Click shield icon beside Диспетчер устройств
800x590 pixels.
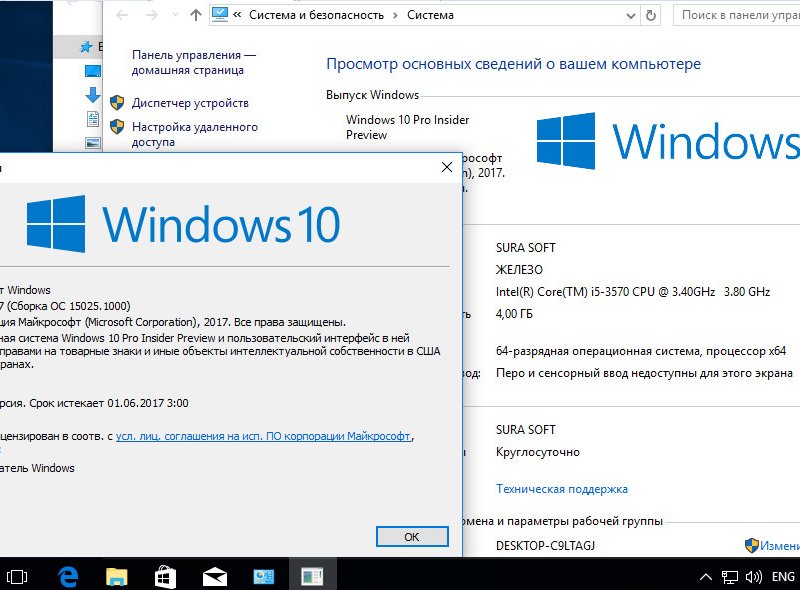click(117, 103)
